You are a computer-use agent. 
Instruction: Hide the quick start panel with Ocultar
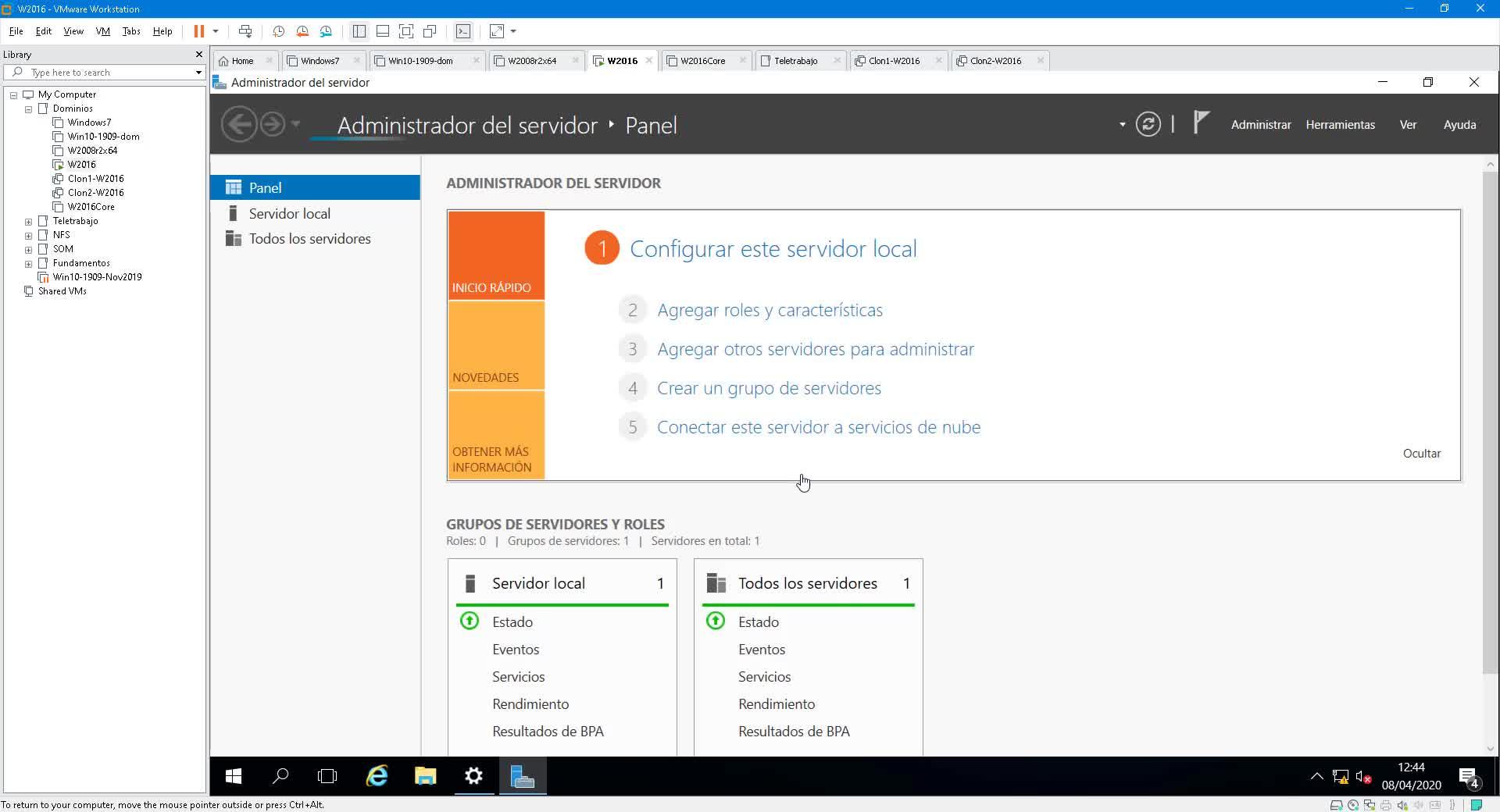(1421, 454)
